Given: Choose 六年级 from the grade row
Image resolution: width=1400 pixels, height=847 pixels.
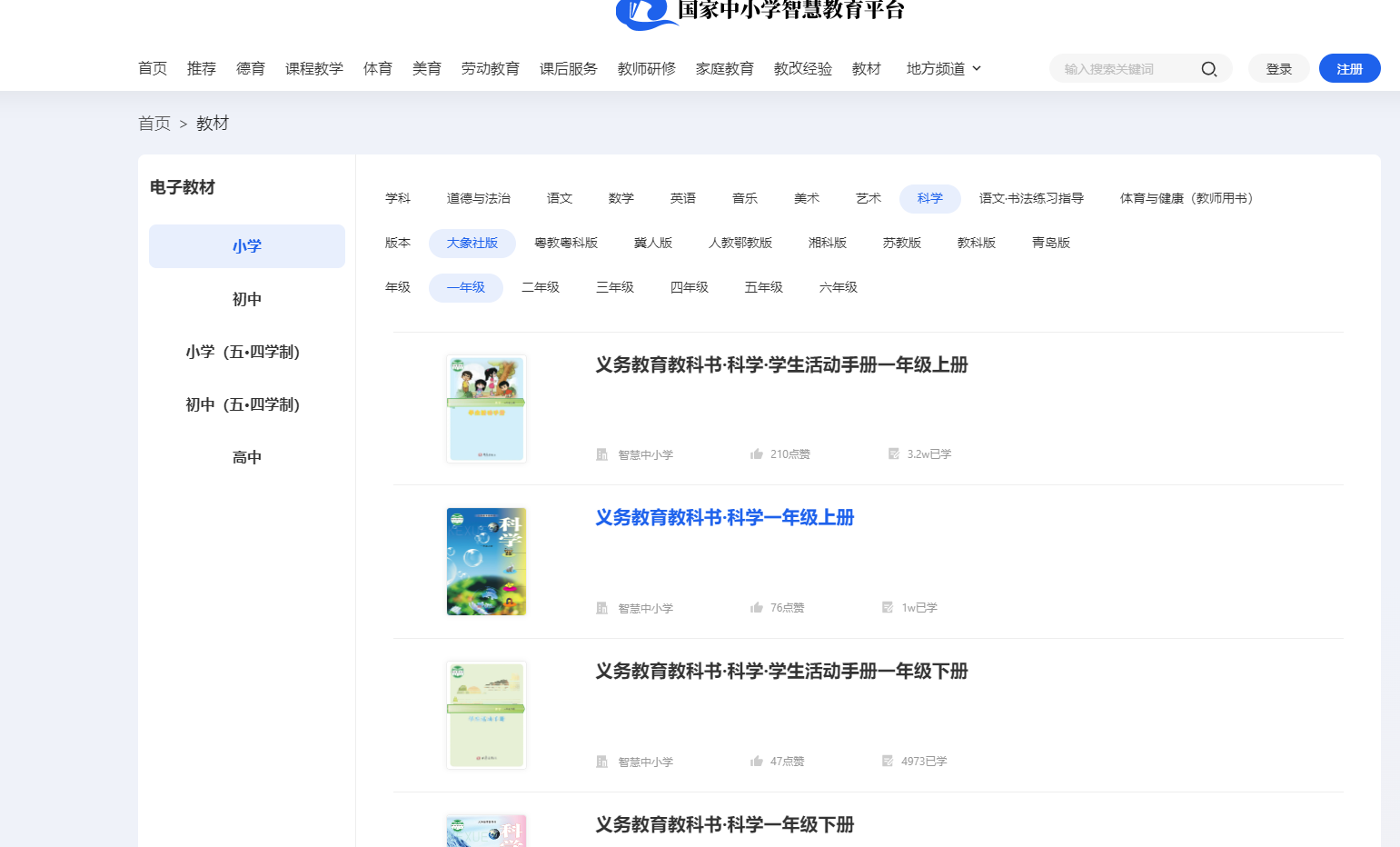Looking at the screenshot, I should click(838, 287).
